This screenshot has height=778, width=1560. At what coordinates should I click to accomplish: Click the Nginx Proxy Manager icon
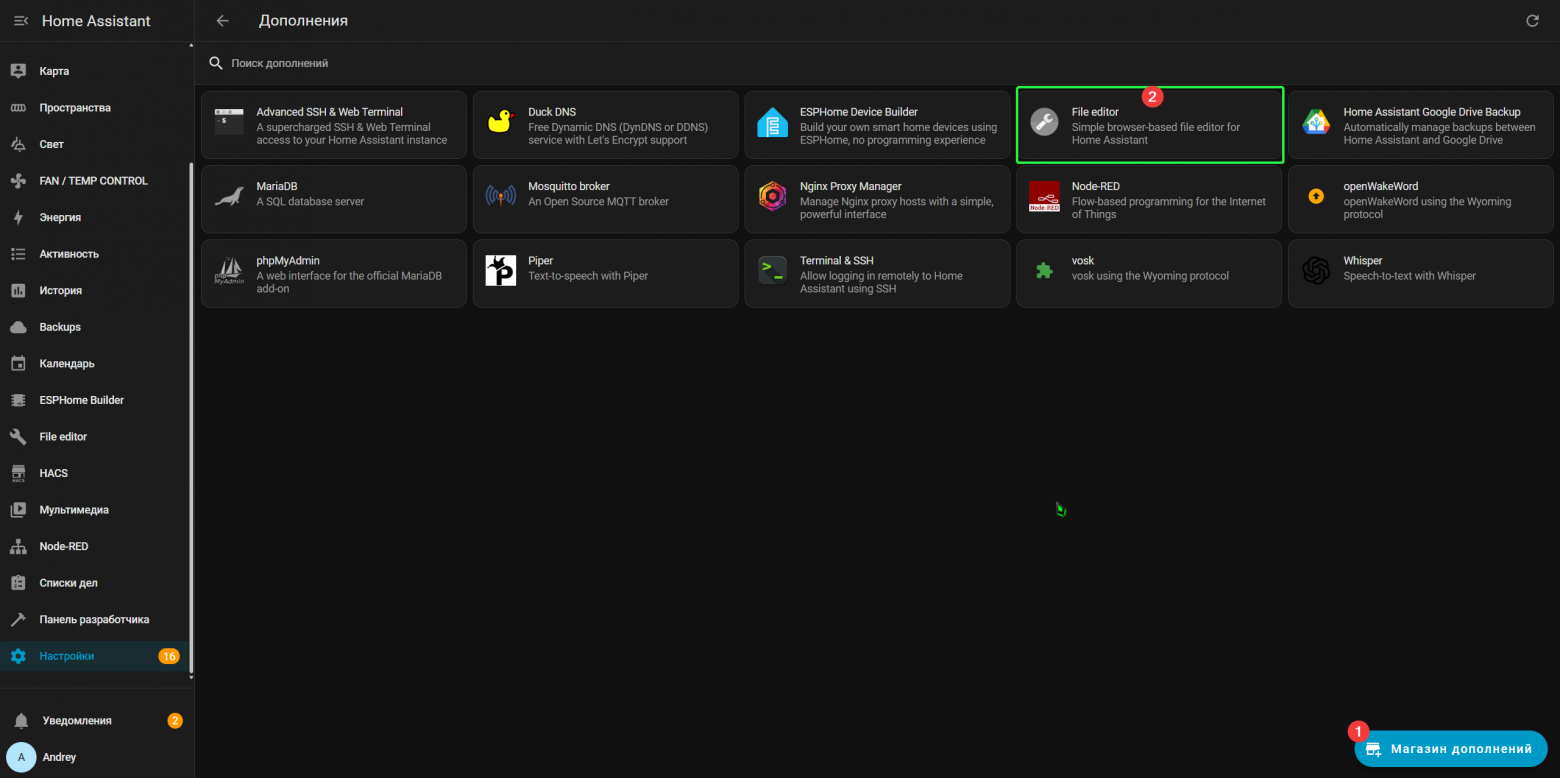point(772,196)
